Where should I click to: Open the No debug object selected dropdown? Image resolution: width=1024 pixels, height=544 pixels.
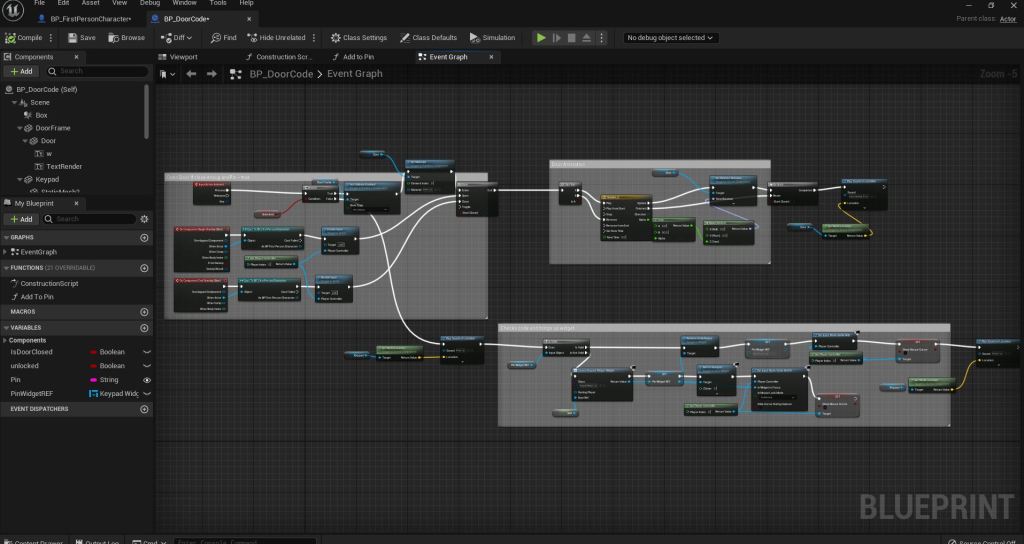coord(670,38)
